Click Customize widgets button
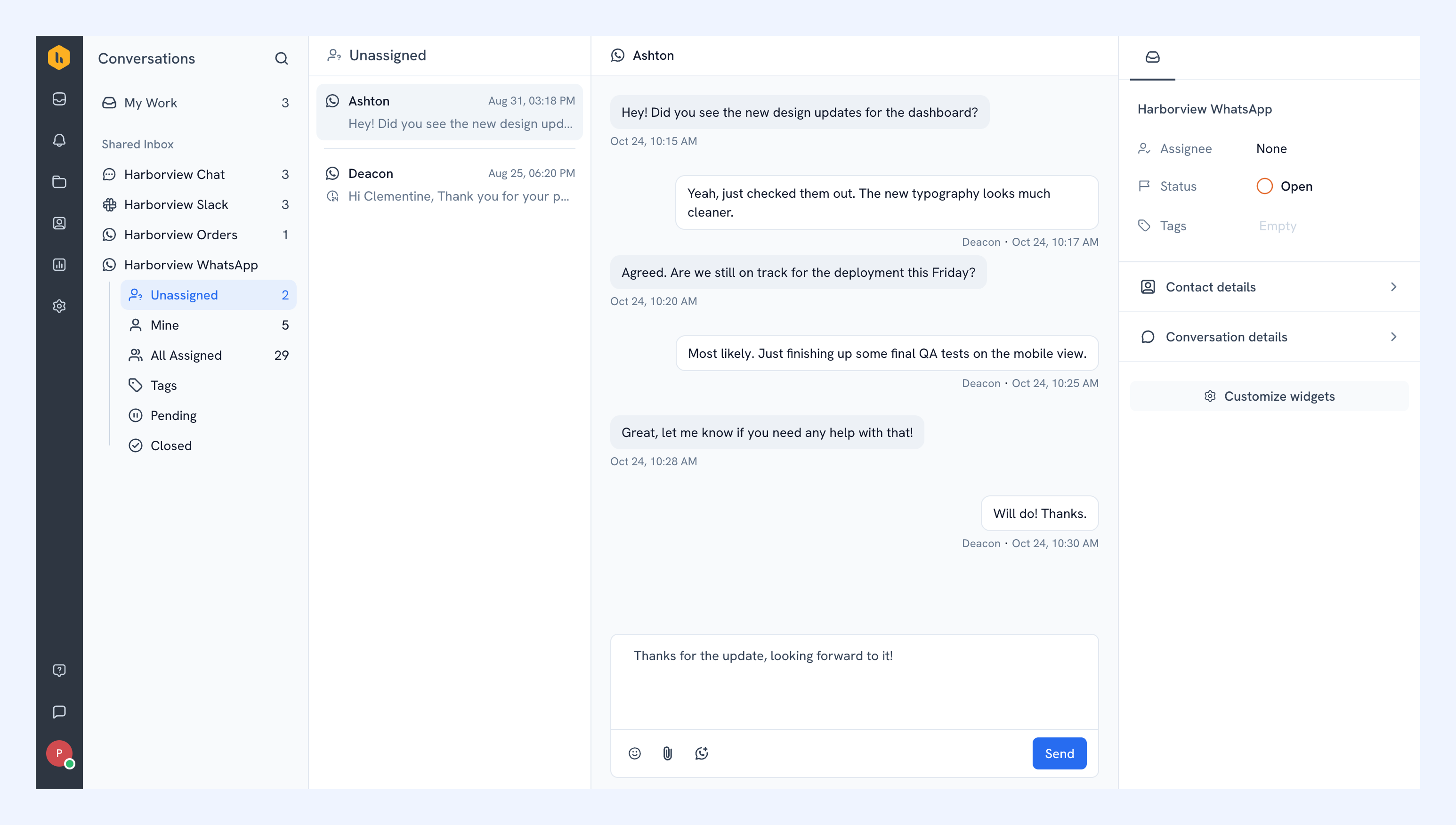 (x=1269, y=396)
